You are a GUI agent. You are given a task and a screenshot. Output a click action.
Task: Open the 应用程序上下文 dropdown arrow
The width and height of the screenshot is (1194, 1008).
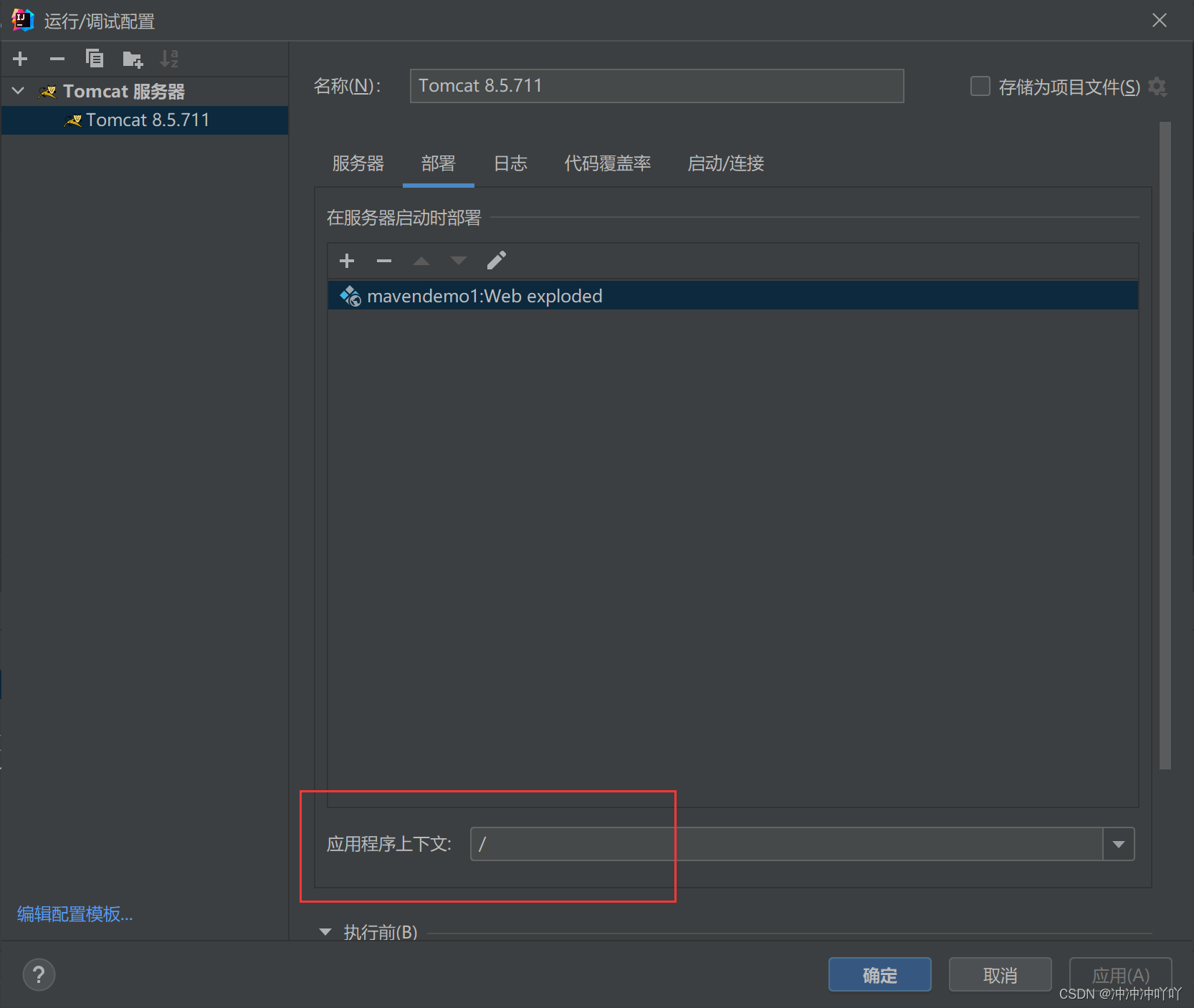pos(1118,844)
